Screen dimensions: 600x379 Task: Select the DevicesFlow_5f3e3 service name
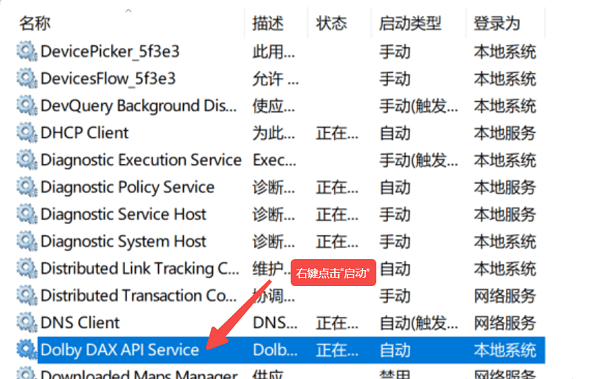click(x=108, y=79)
